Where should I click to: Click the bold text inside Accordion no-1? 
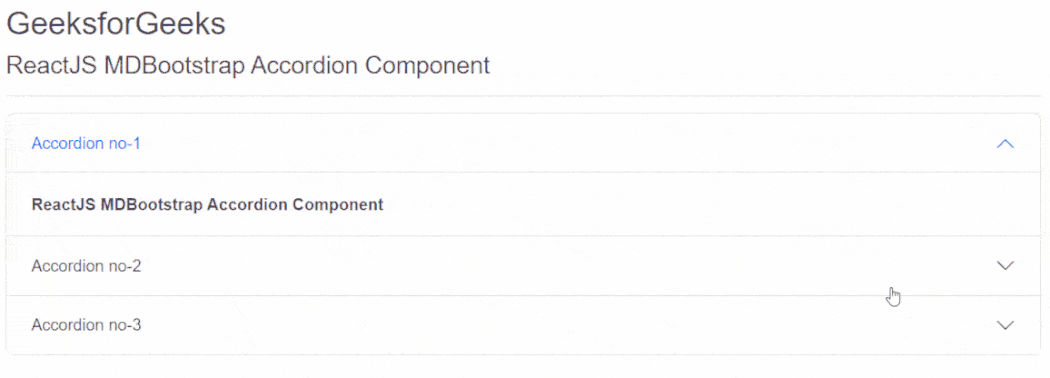tap(208, 204)
